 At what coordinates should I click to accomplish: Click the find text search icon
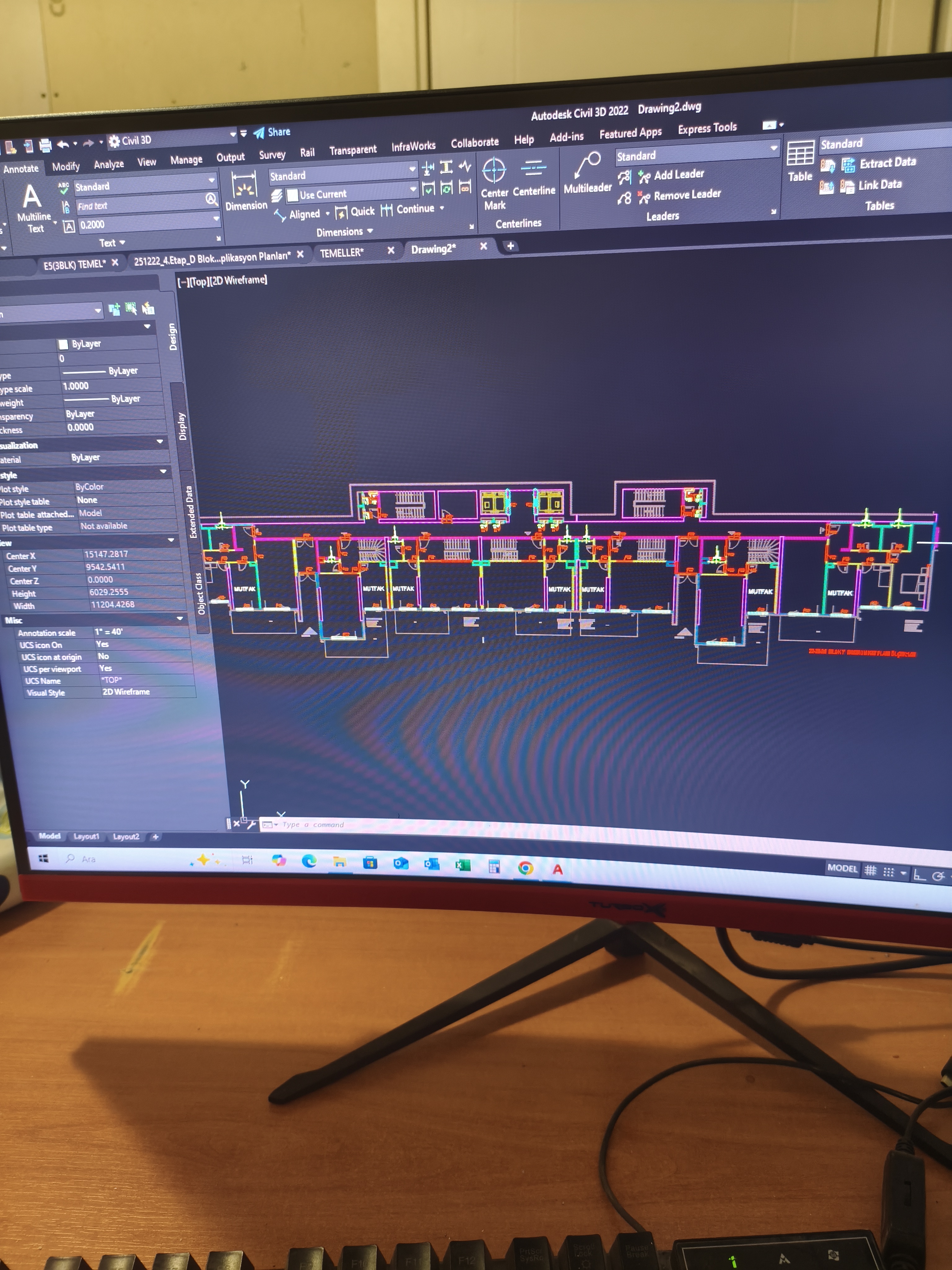[x=212, y=199]
